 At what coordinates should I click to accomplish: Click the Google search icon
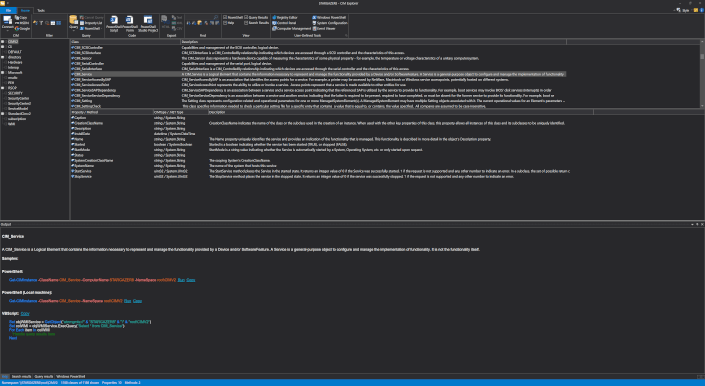point(22,28)
